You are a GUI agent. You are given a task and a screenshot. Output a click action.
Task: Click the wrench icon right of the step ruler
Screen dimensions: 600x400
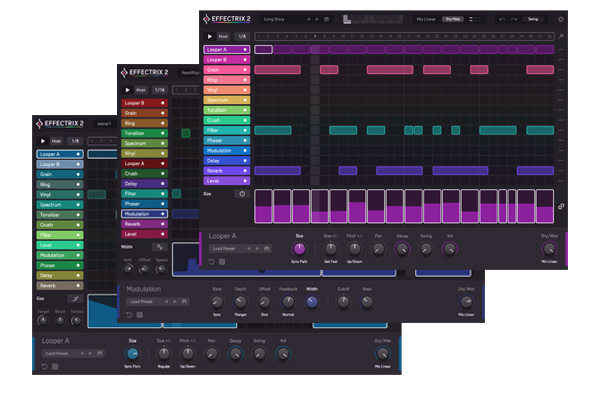point(561,36)
